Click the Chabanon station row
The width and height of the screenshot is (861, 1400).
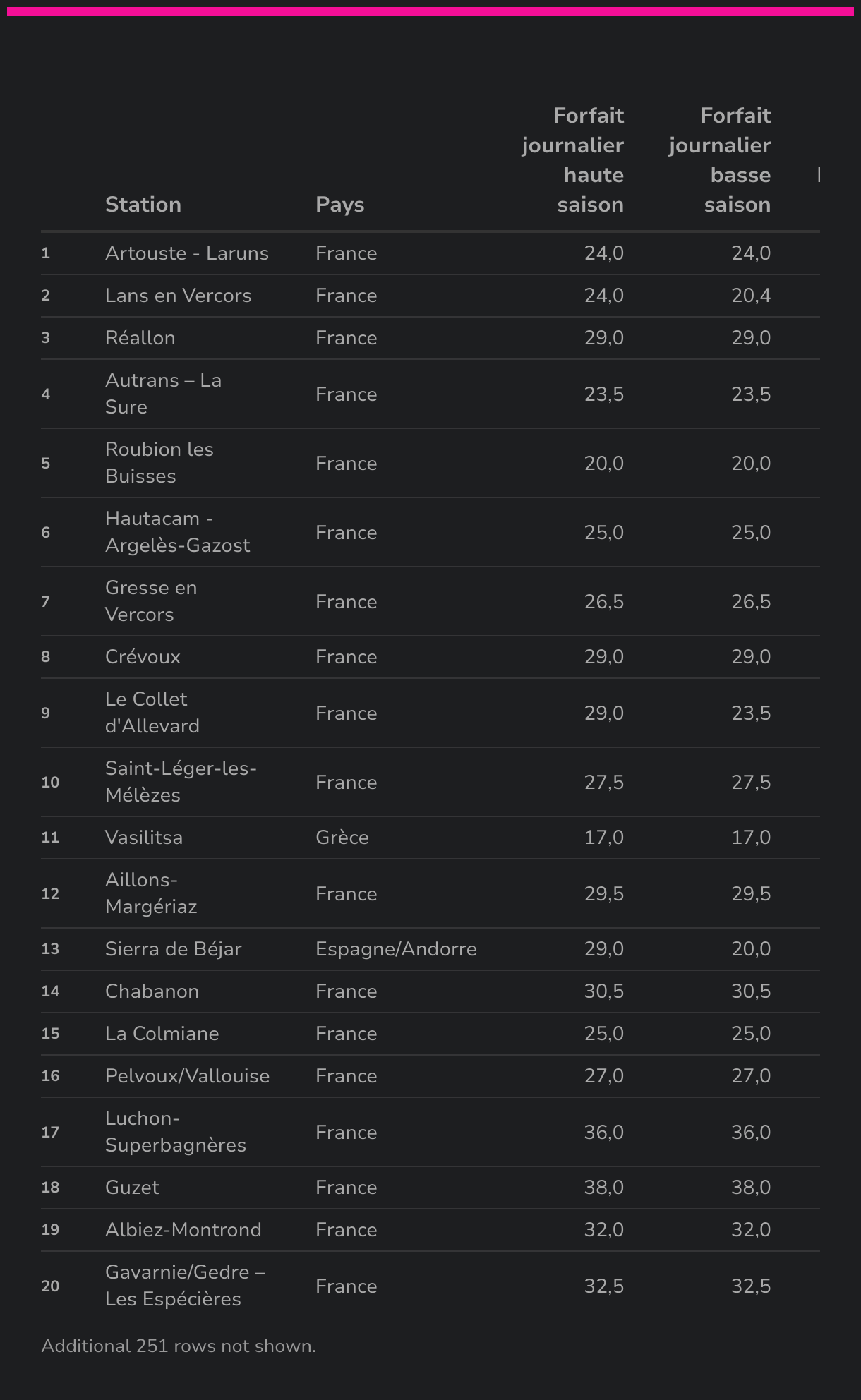pos(152,991)
